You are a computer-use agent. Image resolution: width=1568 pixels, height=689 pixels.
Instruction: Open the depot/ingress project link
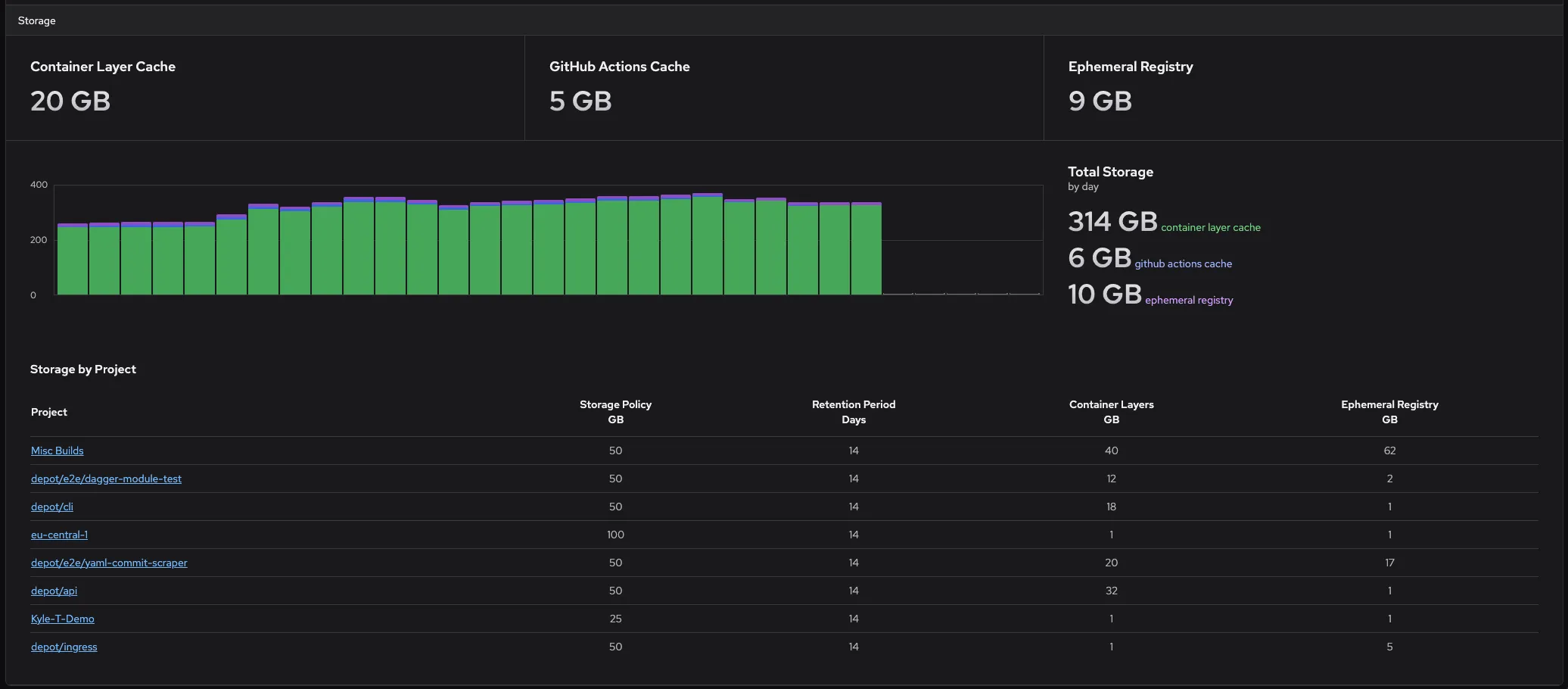[x=64, y=647]
